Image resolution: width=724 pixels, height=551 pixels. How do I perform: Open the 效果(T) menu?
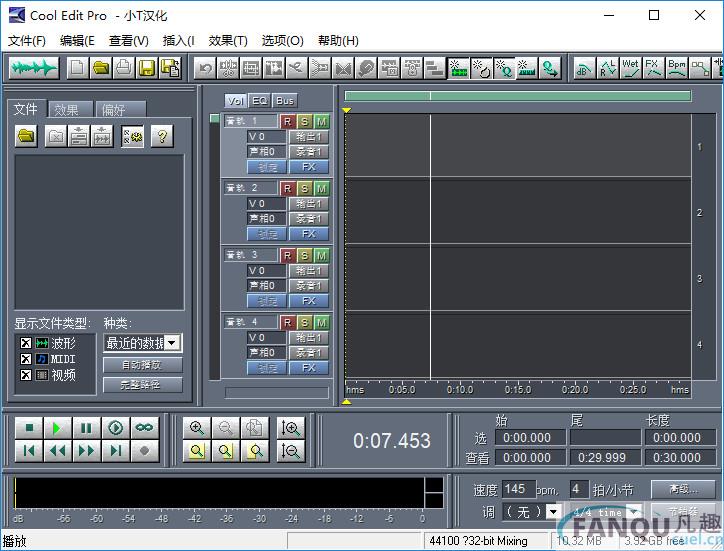click(228, 41)
